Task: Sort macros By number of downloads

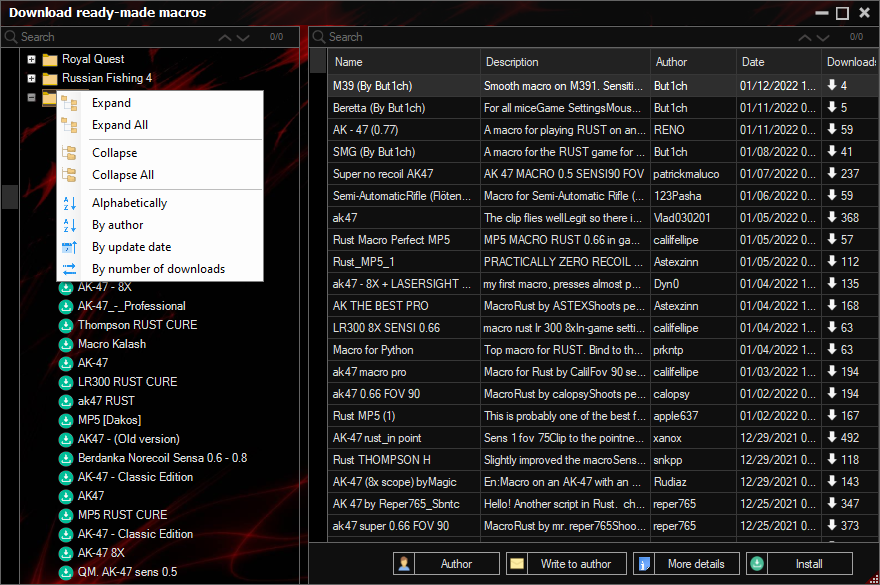Action: pyautogui.click(x=160, y=269)
